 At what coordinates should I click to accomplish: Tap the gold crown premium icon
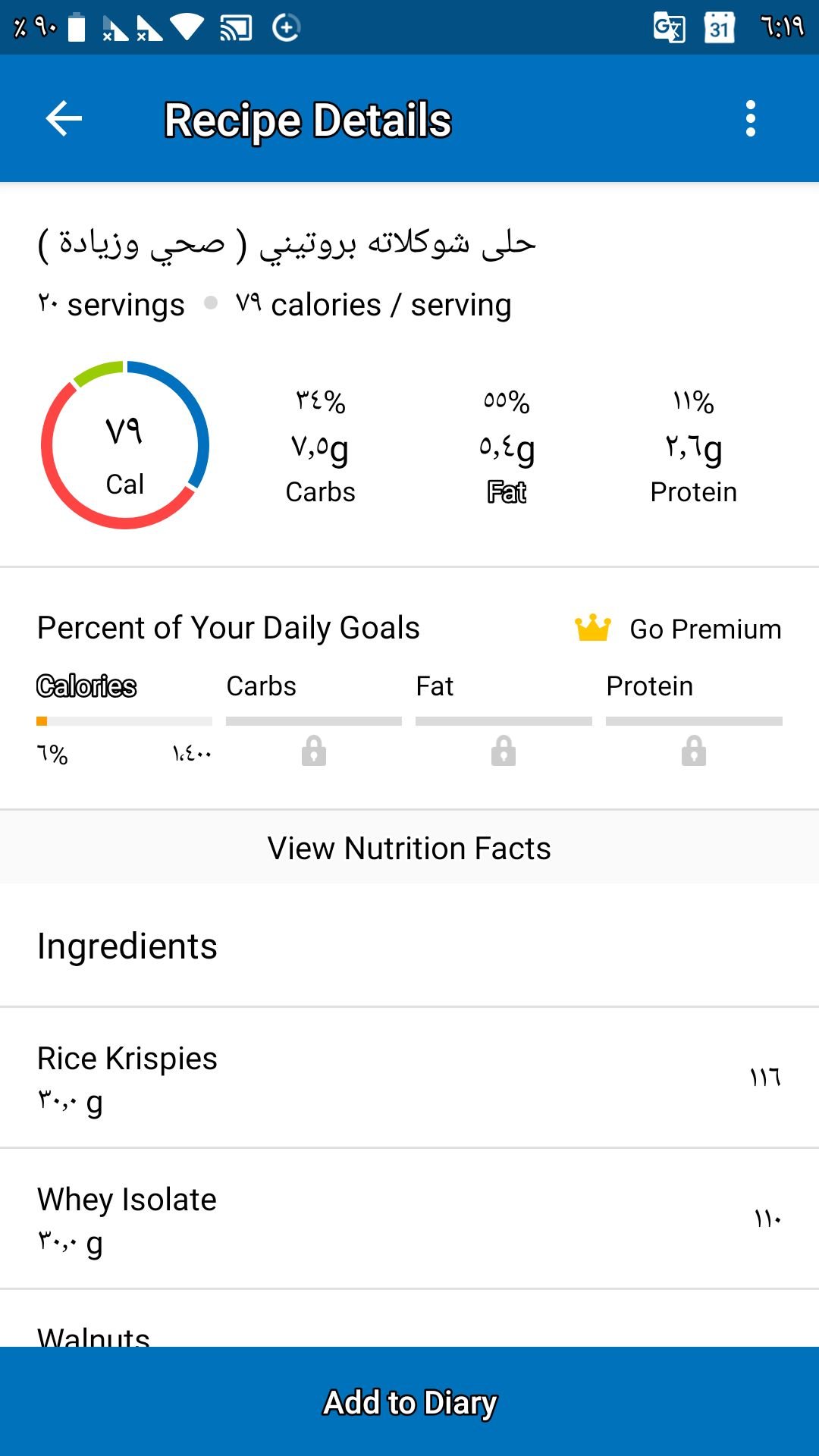click(592, 628)
